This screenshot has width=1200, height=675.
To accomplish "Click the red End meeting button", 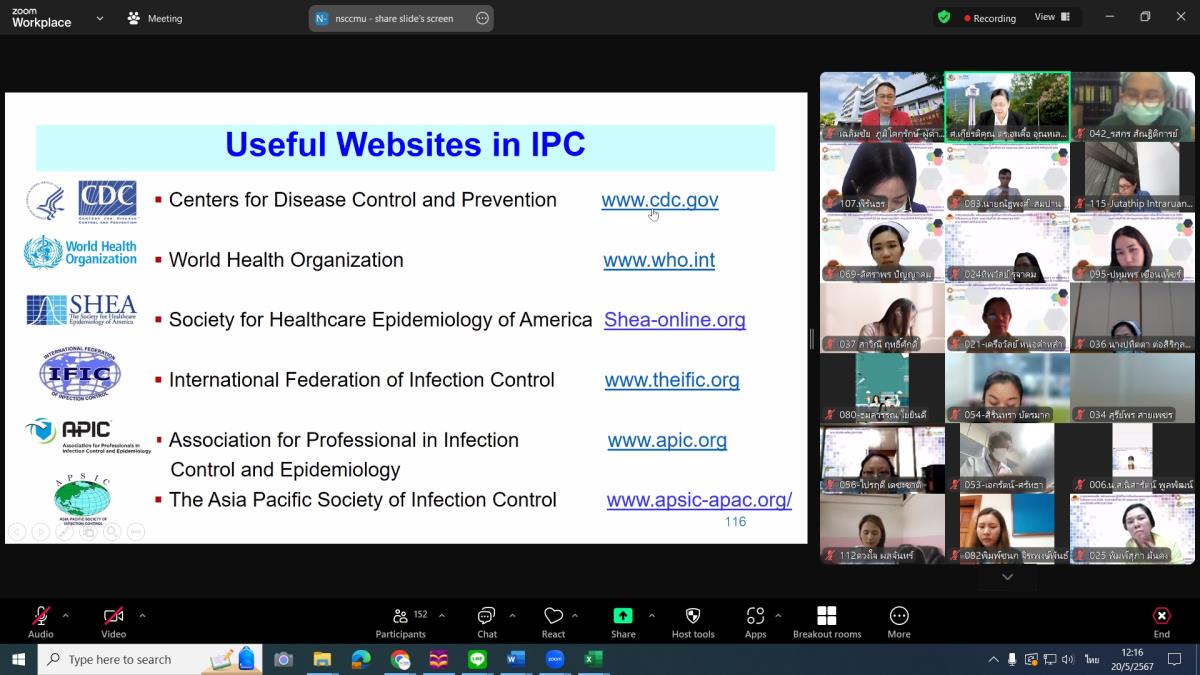I will [1162, 621].
